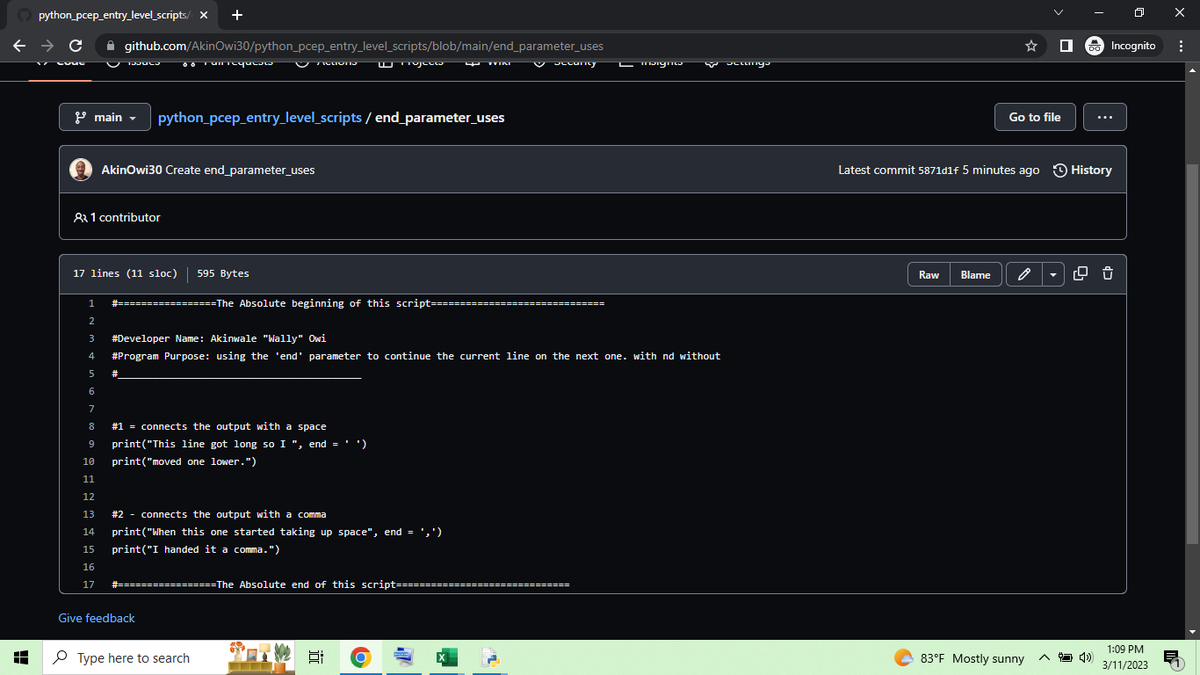Screen dimensions: 1200x675
Task: Delete end_parameter_uses using the trash icon
Action: [1106, 273]
